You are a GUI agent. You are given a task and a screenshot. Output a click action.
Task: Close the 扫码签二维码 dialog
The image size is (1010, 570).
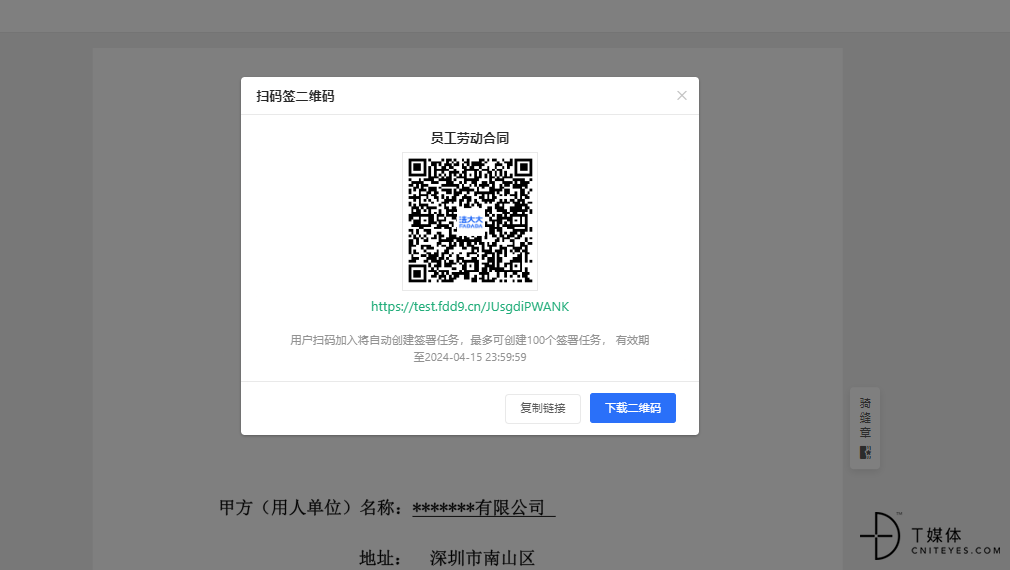[681, 96]
